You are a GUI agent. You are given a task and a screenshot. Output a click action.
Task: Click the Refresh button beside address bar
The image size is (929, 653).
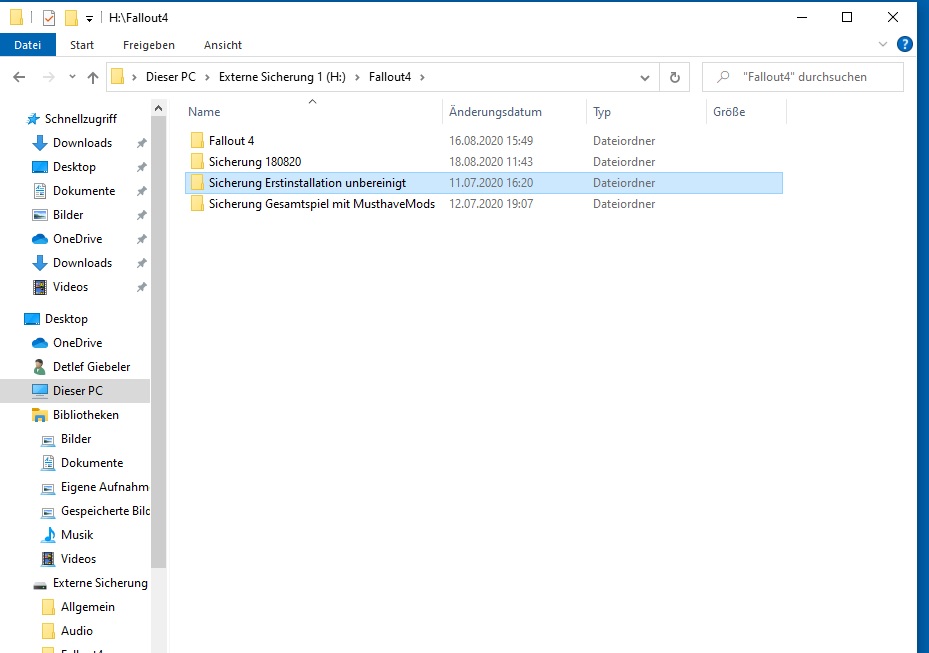675,77
